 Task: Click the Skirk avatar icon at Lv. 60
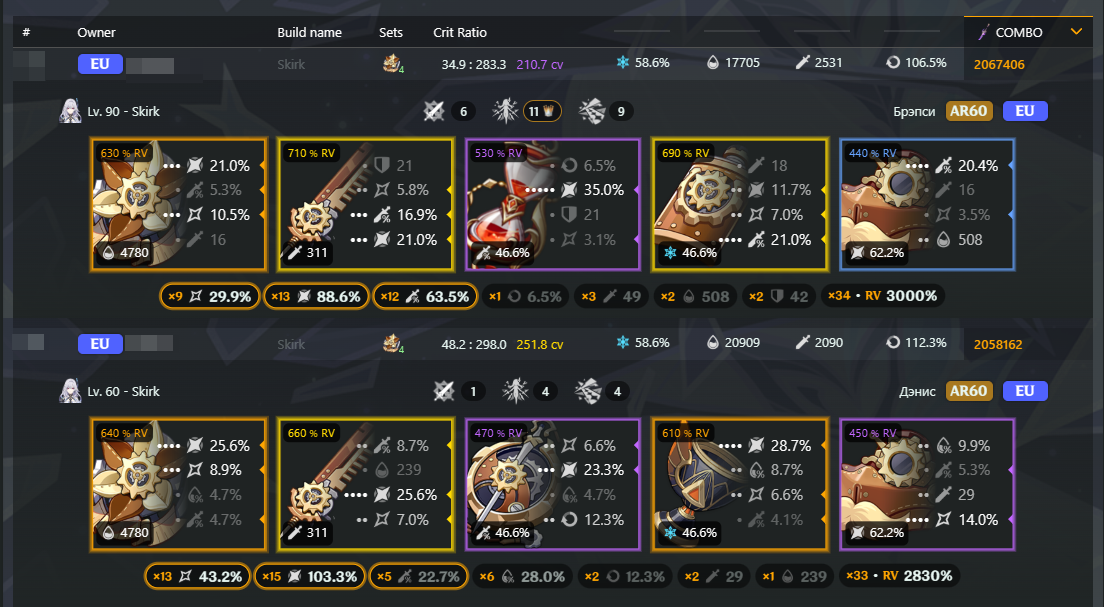coord(70,391)
